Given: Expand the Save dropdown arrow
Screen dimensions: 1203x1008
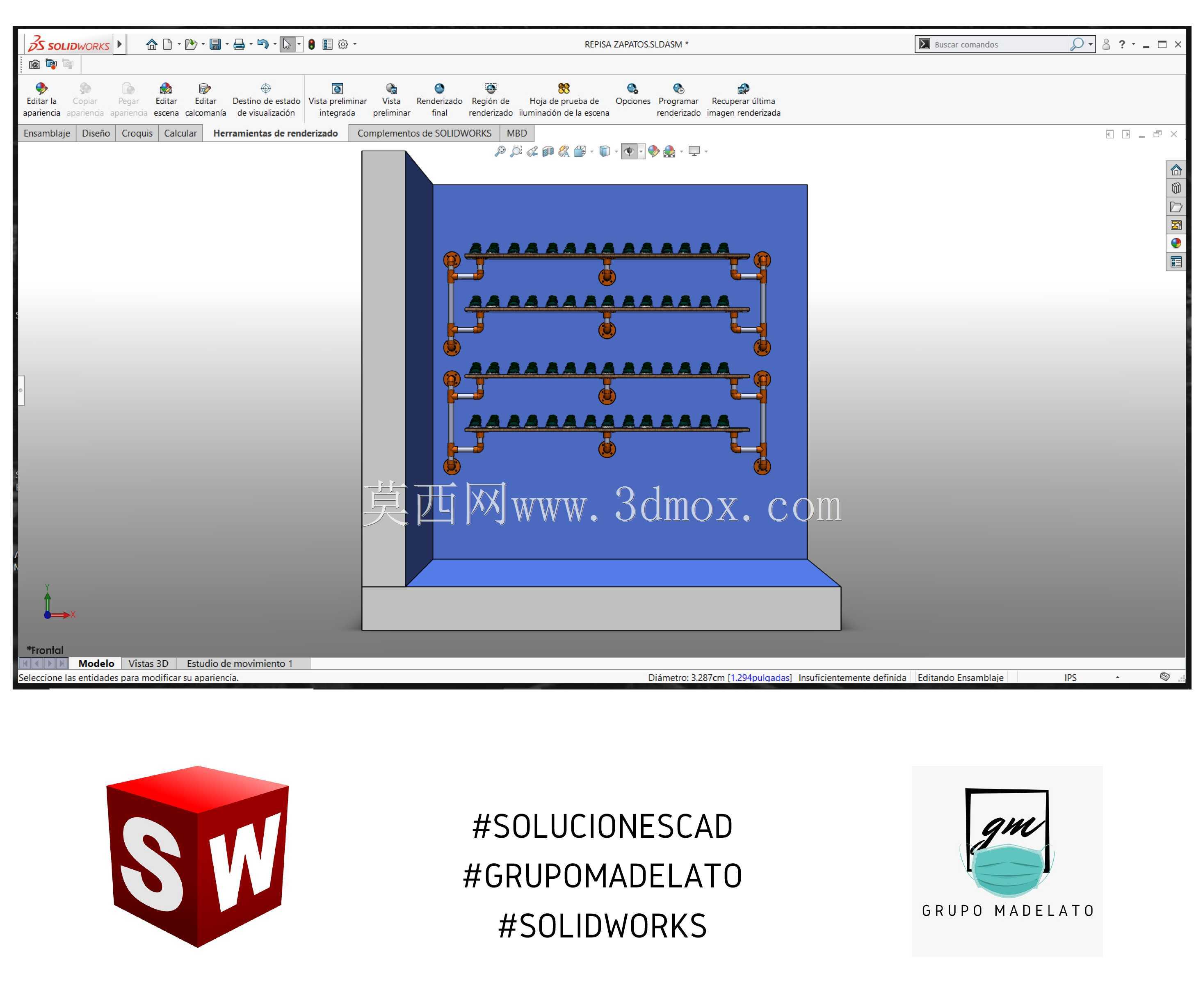Looking at the screenshot, I should 227,44.
